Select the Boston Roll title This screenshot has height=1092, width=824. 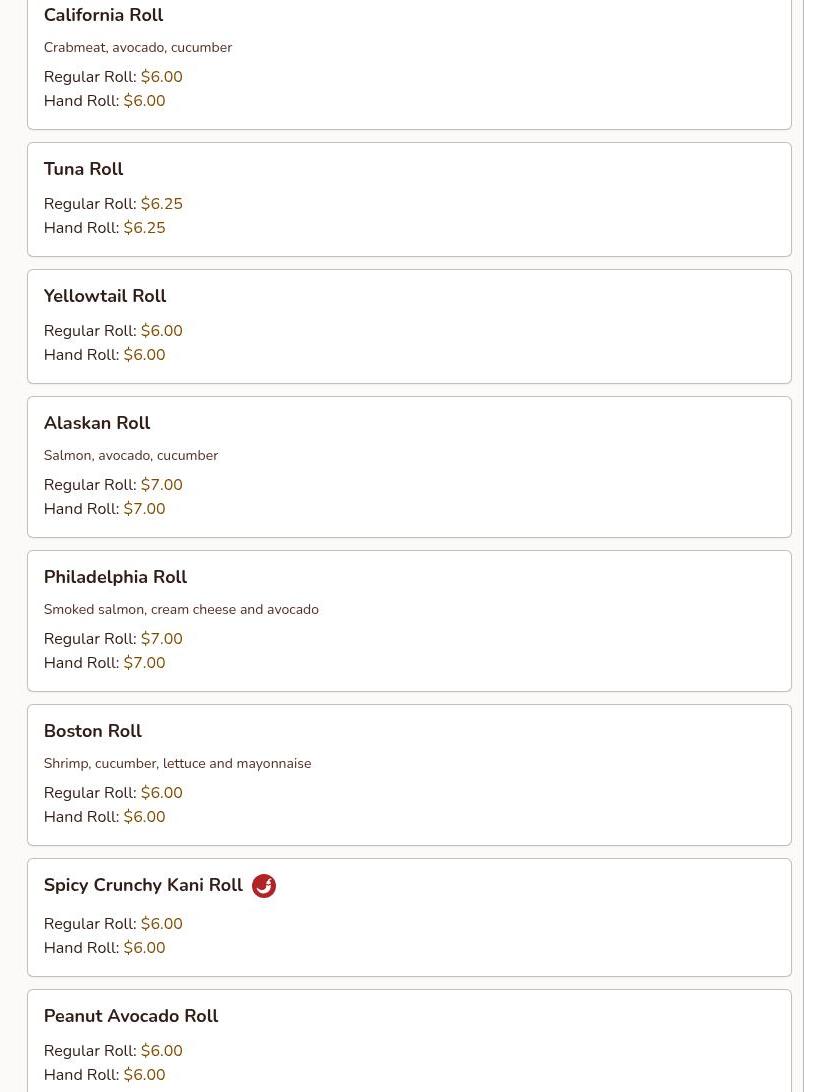pos(92,731)
